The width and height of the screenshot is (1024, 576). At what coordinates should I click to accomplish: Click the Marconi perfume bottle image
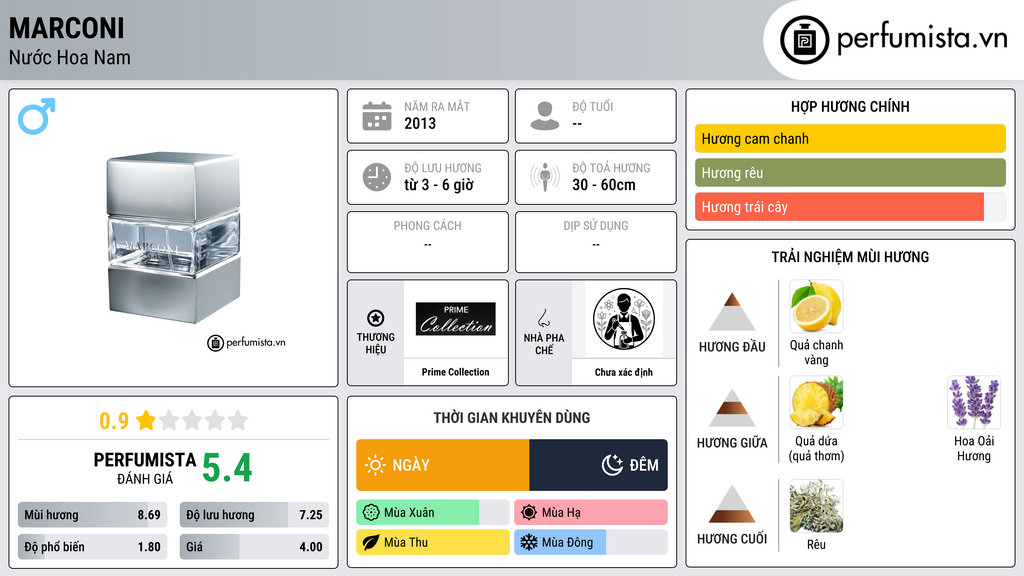coord(174,237)
